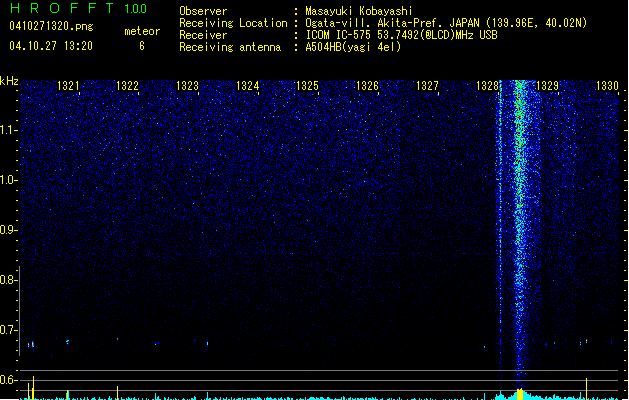The width and height of the screenshot is (629, 400).
Task: Select the Ogata-vill. Akita-Pref. JAPAN location text
Action: [446, 23]
